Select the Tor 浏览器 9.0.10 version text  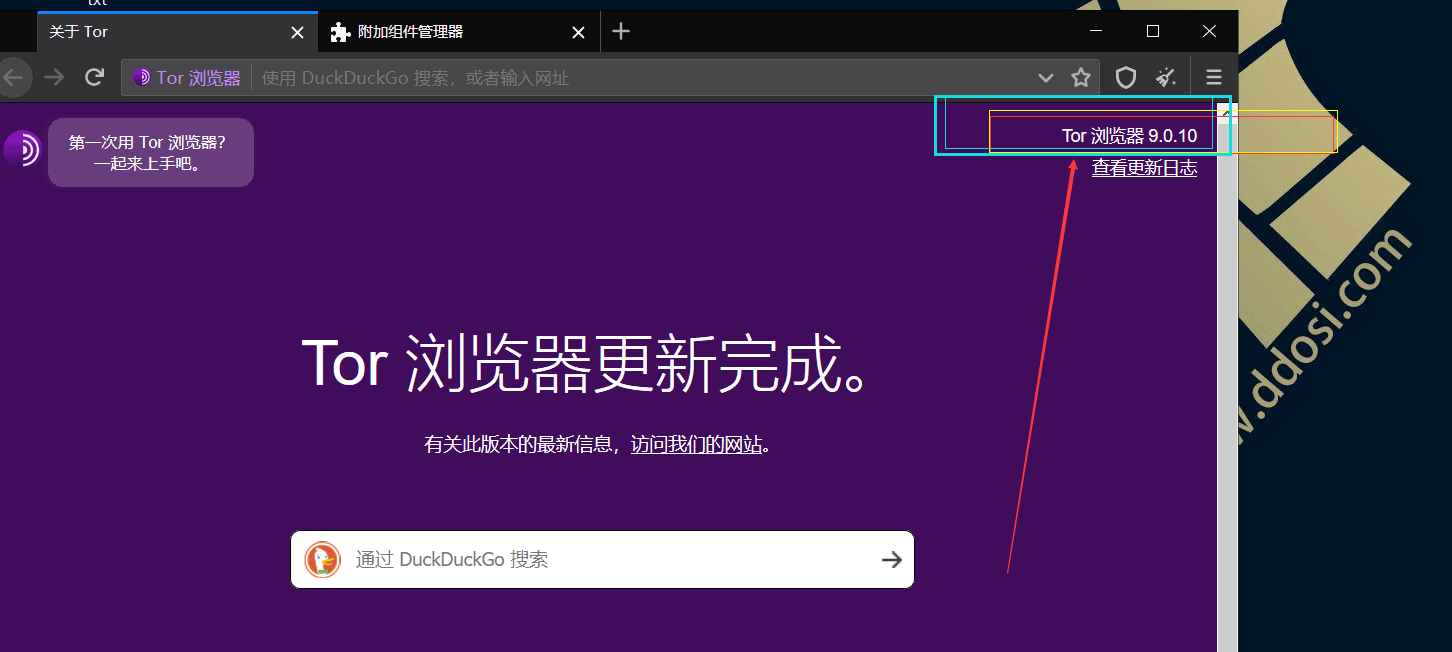tap(1129, 136)
